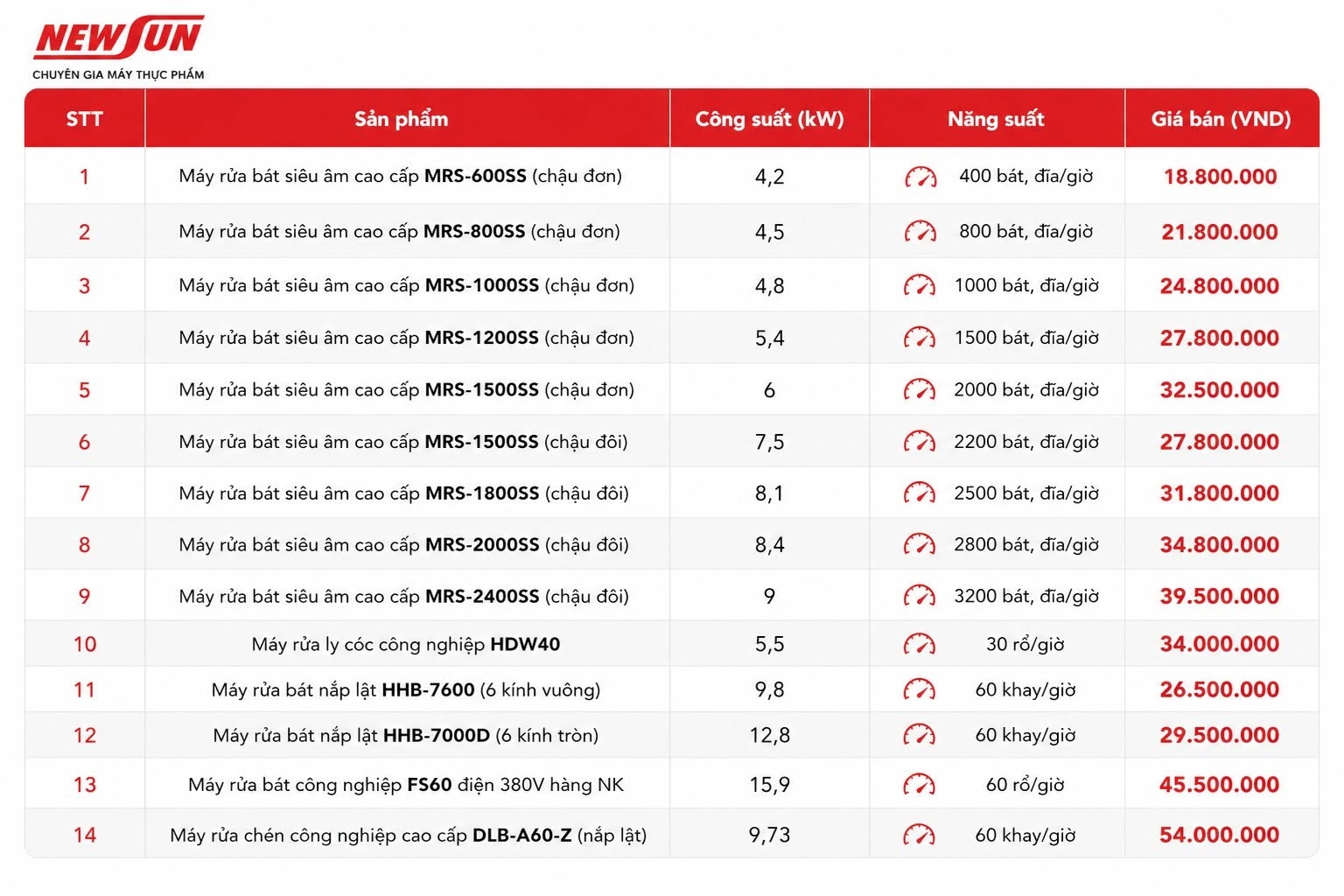1344x896 pixels.
Task: Select the Giá bán (VND) column header
Action: pos(1221,118)
